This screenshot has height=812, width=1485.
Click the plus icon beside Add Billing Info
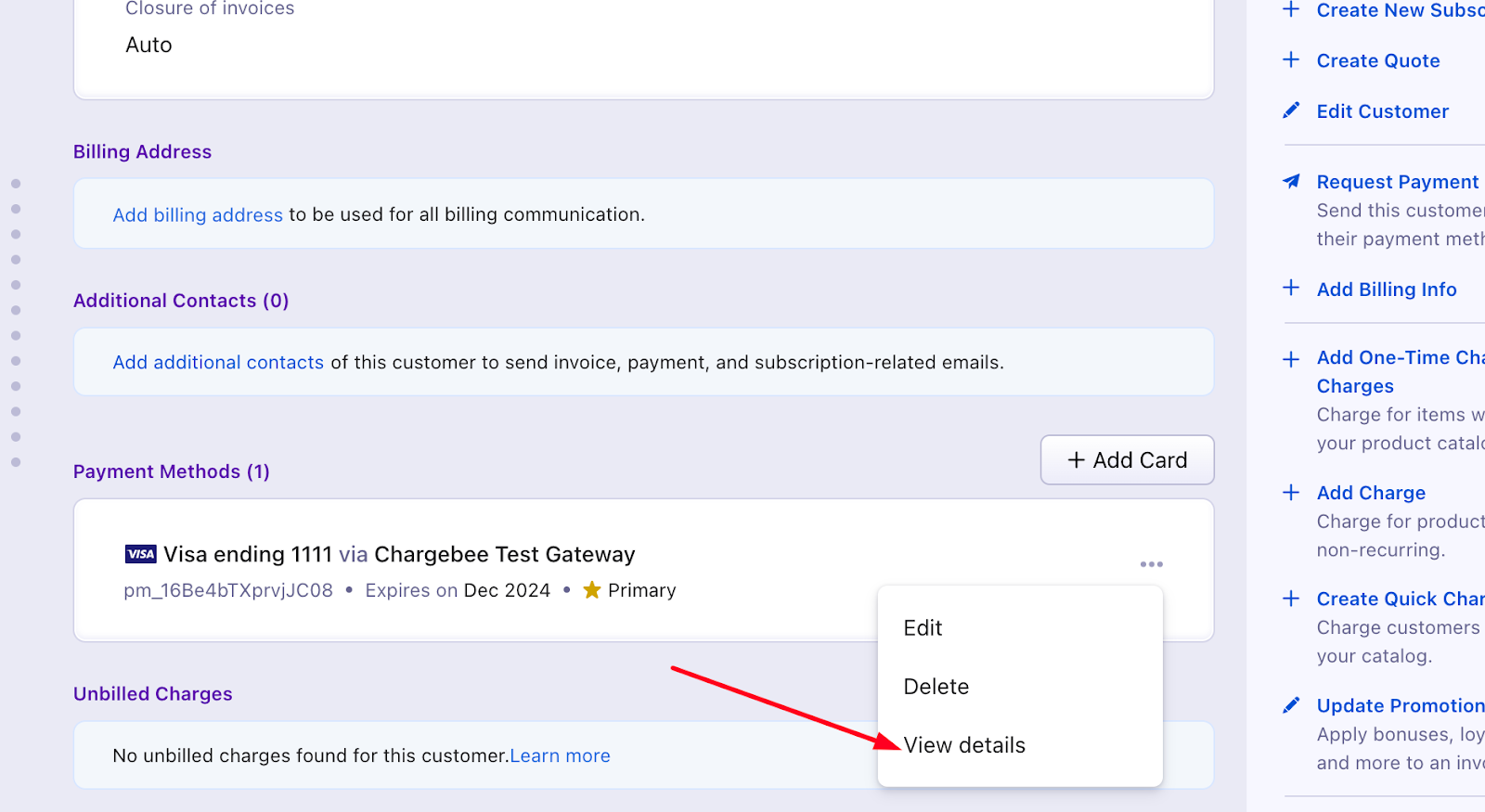1291,288
